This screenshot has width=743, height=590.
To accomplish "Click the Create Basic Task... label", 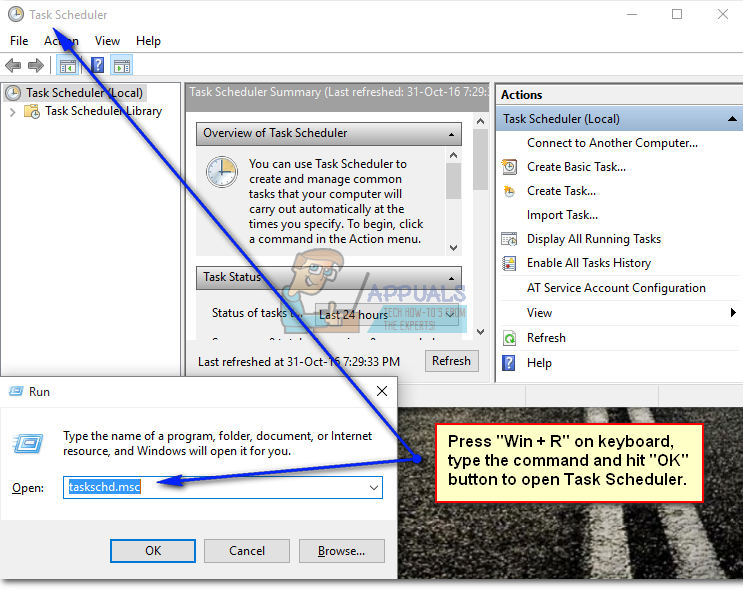I will pos(576,167).
